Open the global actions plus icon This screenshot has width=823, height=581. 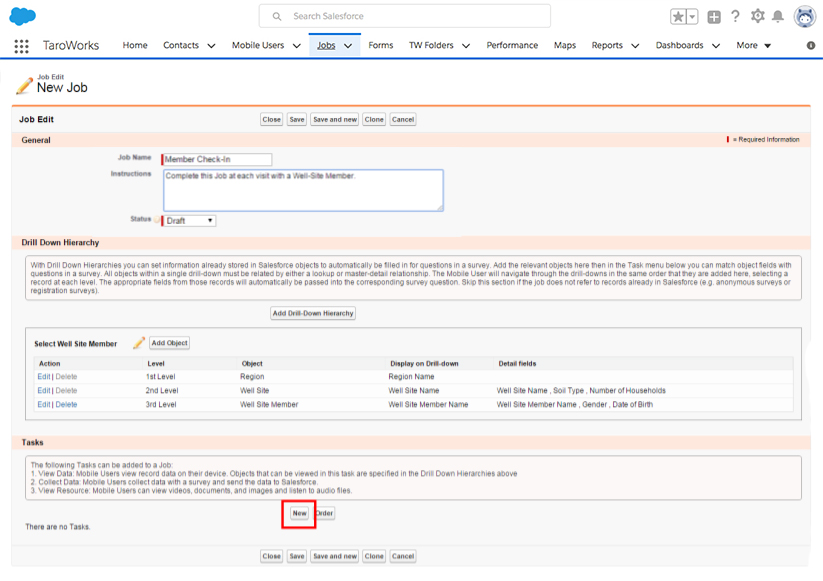click(713, 17)
